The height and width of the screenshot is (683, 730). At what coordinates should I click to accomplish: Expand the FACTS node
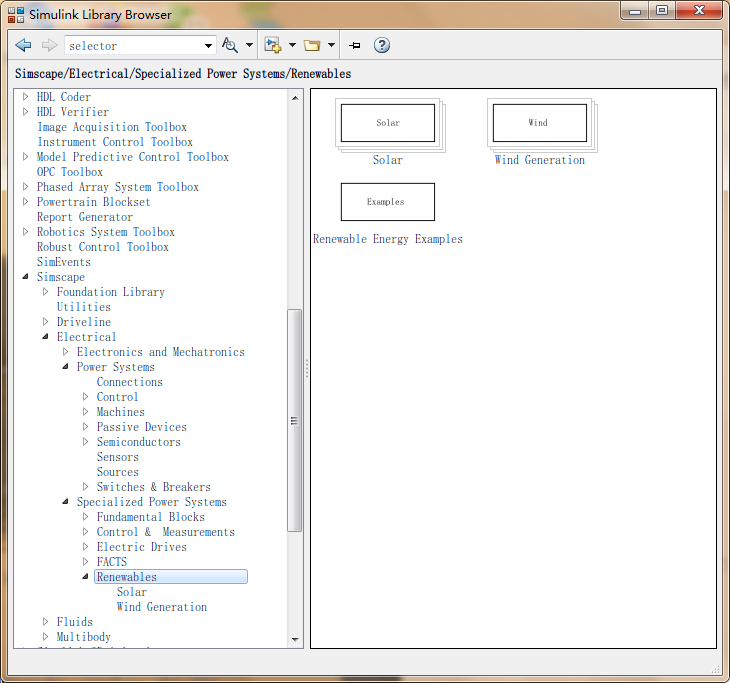(x=86, y=561)
